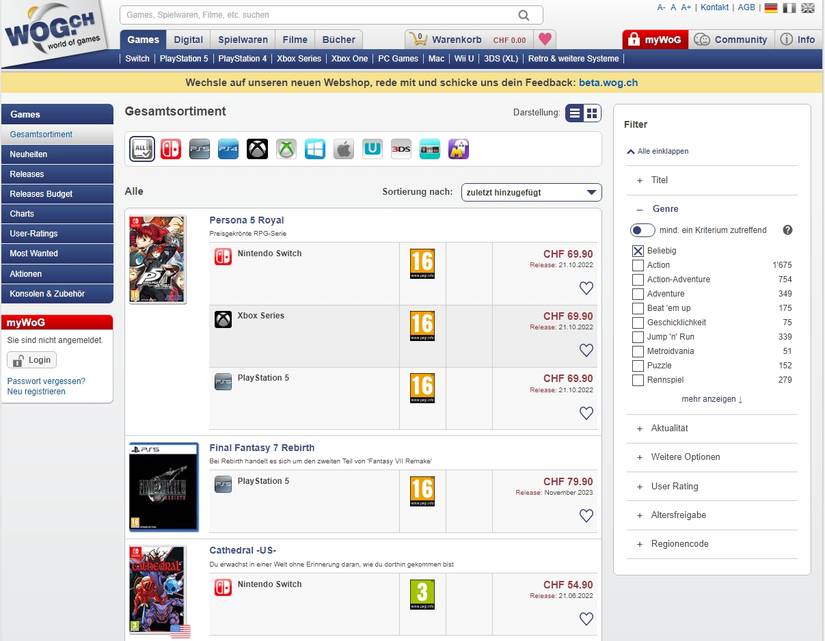Expand the Altersfreigabe filter section
Screen dimensions: 825x641
(x=679, y=515)
